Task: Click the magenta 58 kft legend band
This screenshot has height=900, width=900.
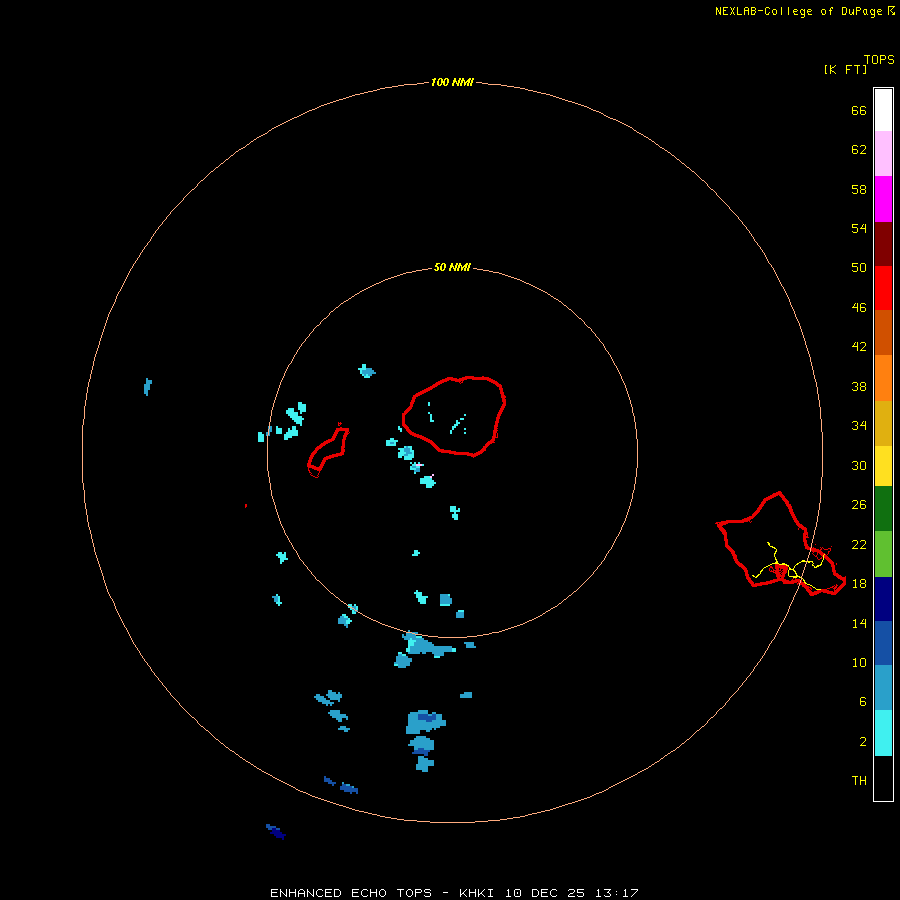Action: pyautogui.click(x=883, y=199)
